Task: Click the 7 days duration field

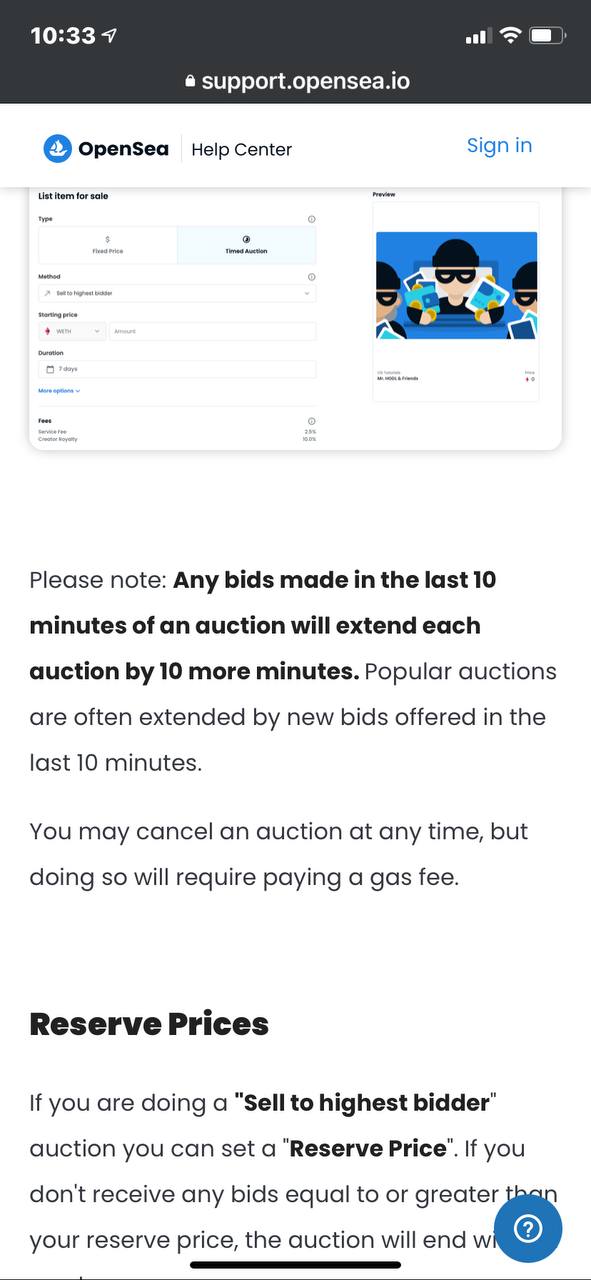Action: [177, 369]
